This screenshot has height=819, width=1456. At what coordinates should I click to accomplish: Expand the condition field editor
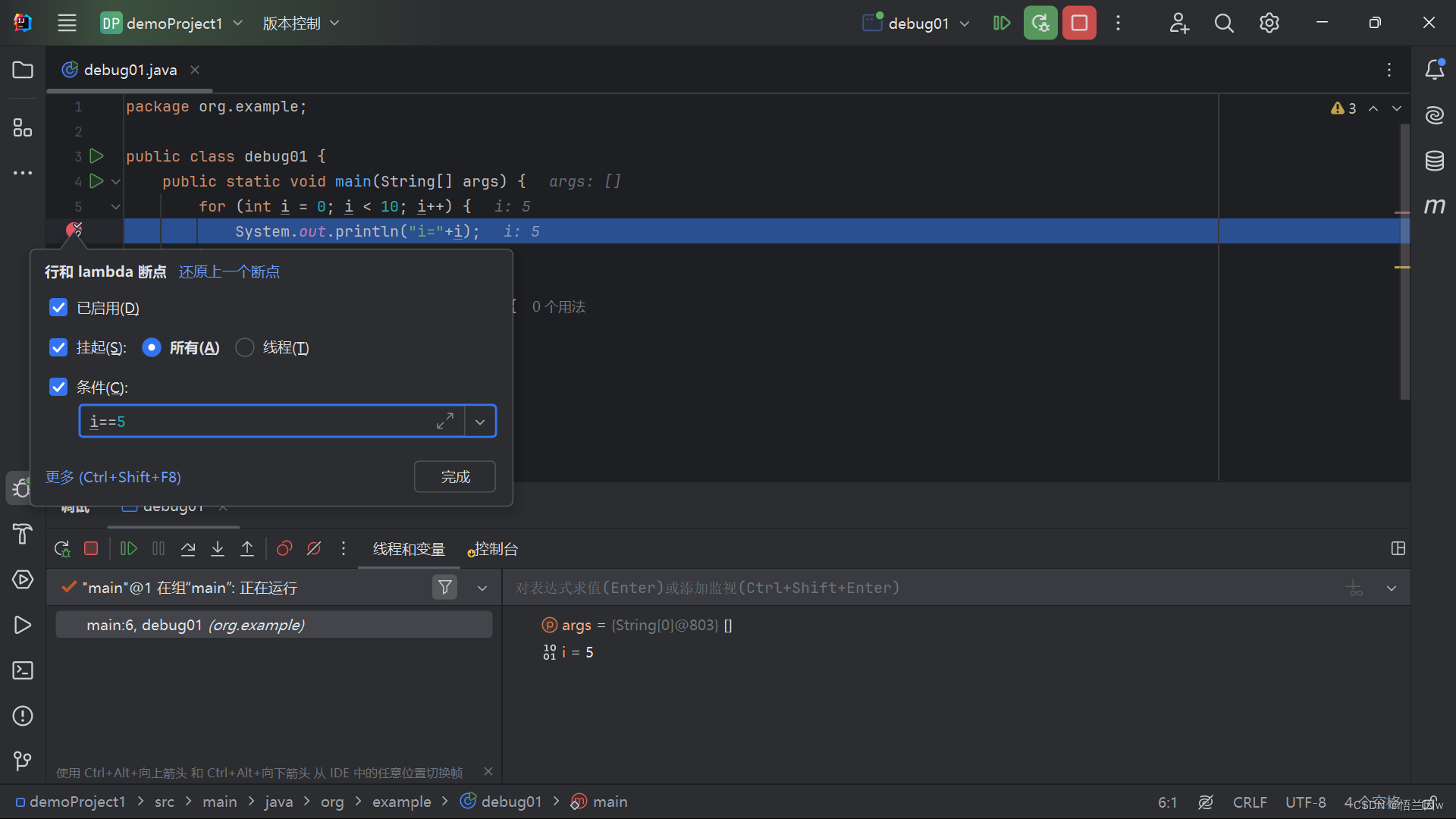445,422
